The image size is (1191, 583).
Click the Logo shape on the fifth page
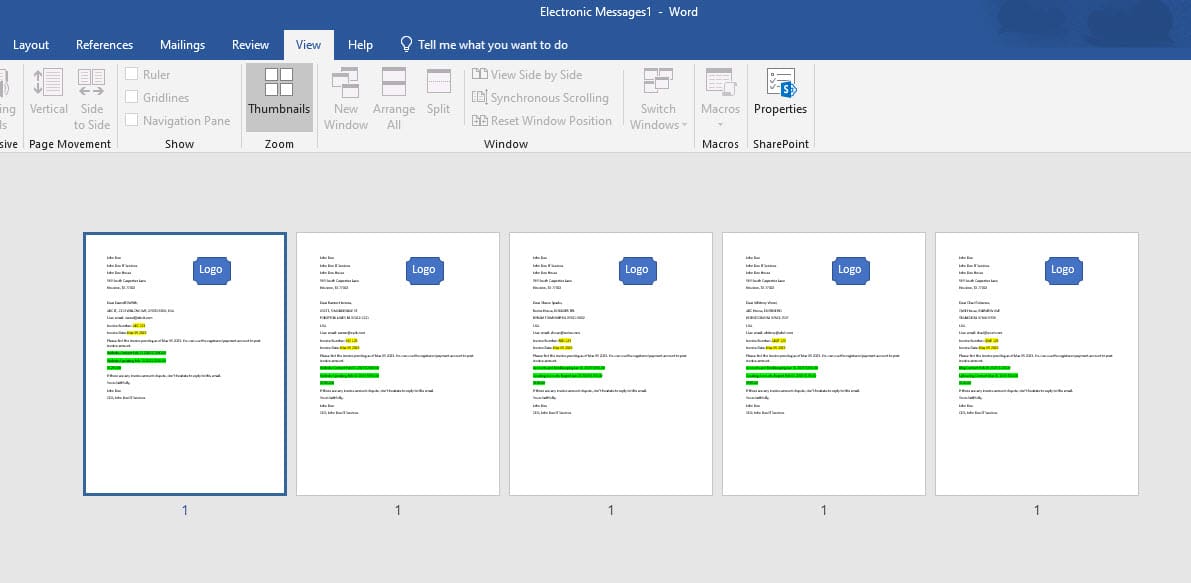click(1063, 270)
